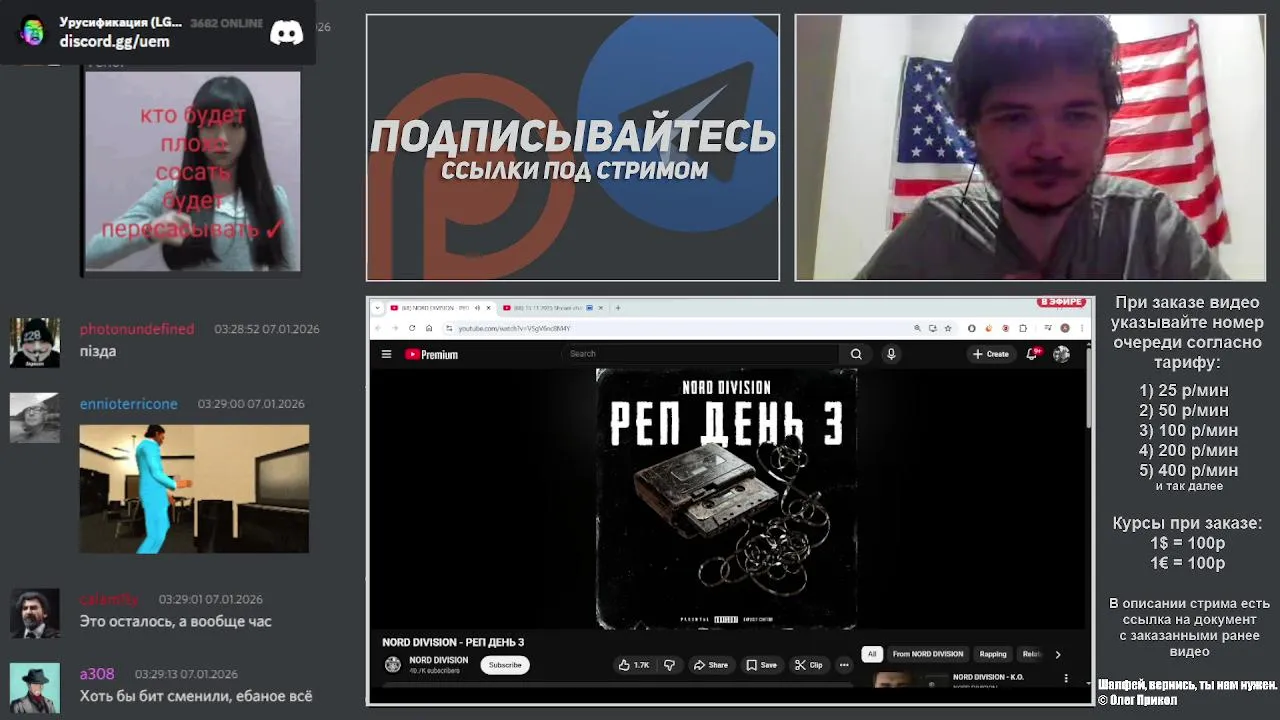Open YouTube notifications bell
The height and width of the screenshot is (720, 1280).
(x=1032, y=354)
